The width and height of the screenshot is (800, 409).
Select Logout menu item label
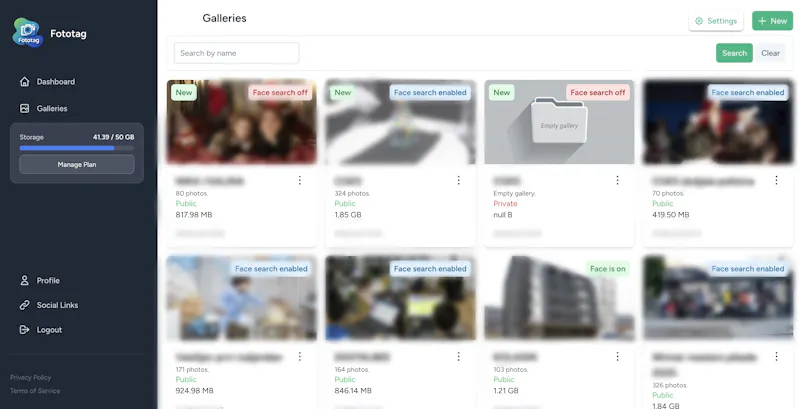pos(49,330)
